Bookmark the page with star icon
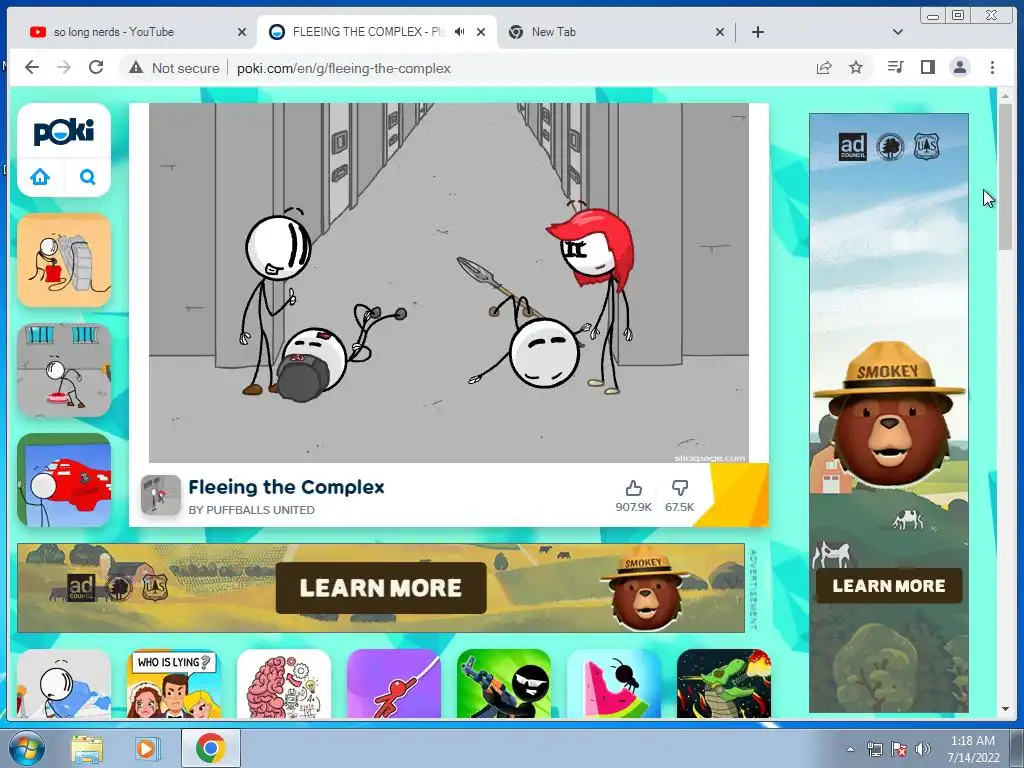This screenshot has height=768, width=1024. (856, 67)
